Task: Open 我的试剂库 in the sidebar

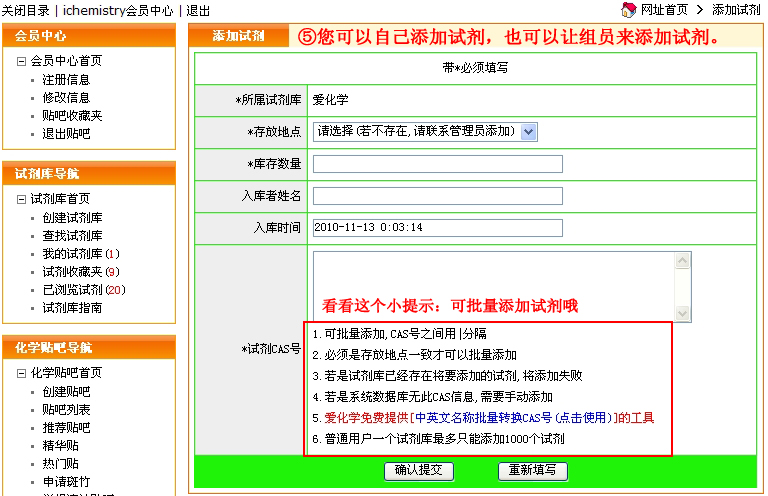Action: [x=72, y=254]
